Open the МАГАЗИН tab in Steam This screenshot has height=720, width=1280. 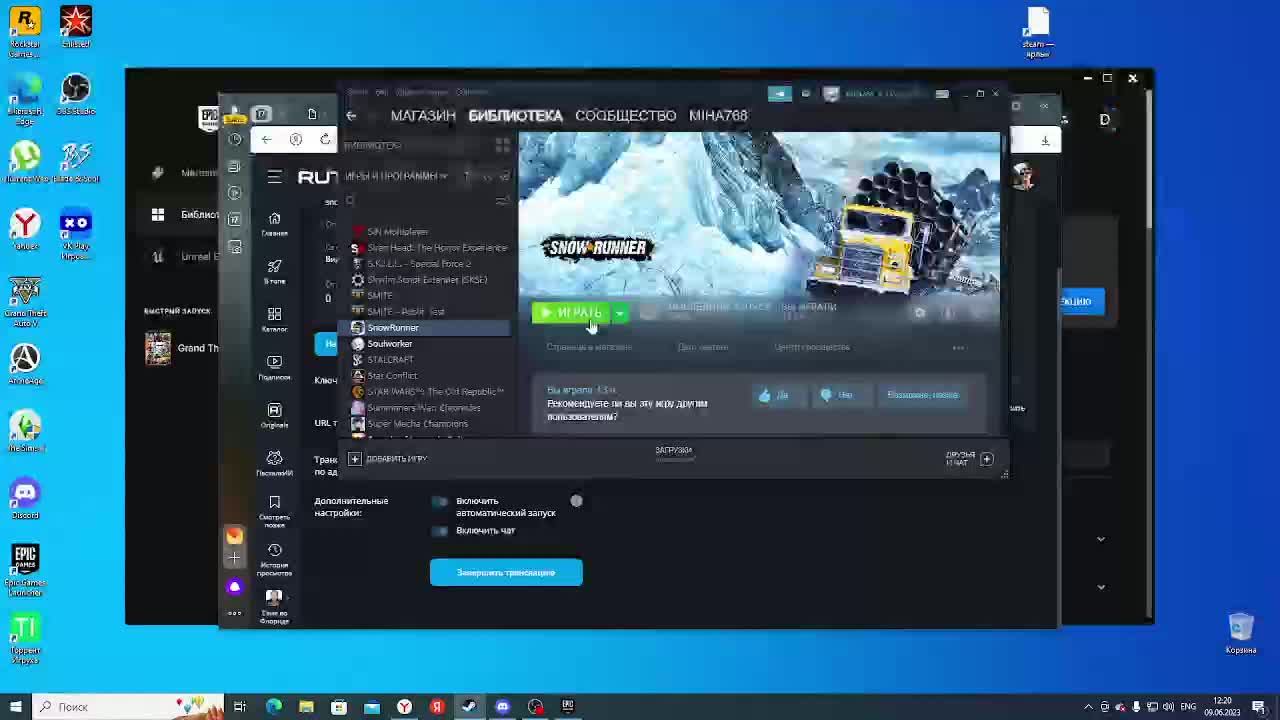pos(423,115)
